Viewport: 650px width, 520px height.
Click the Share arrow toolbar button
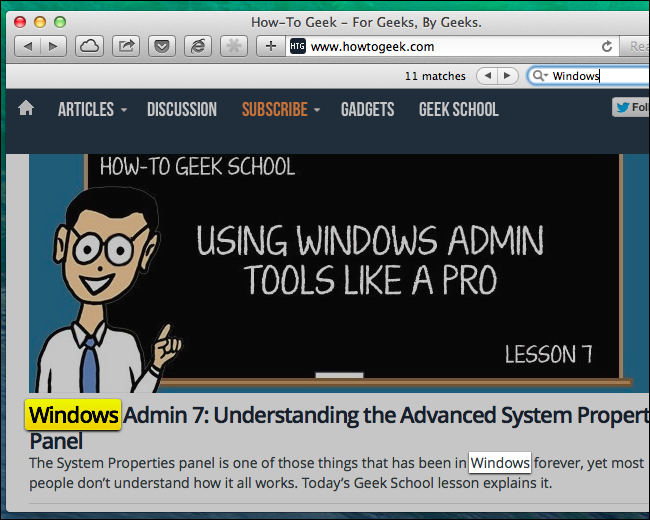pyautogui.click(x=126, y=46)
